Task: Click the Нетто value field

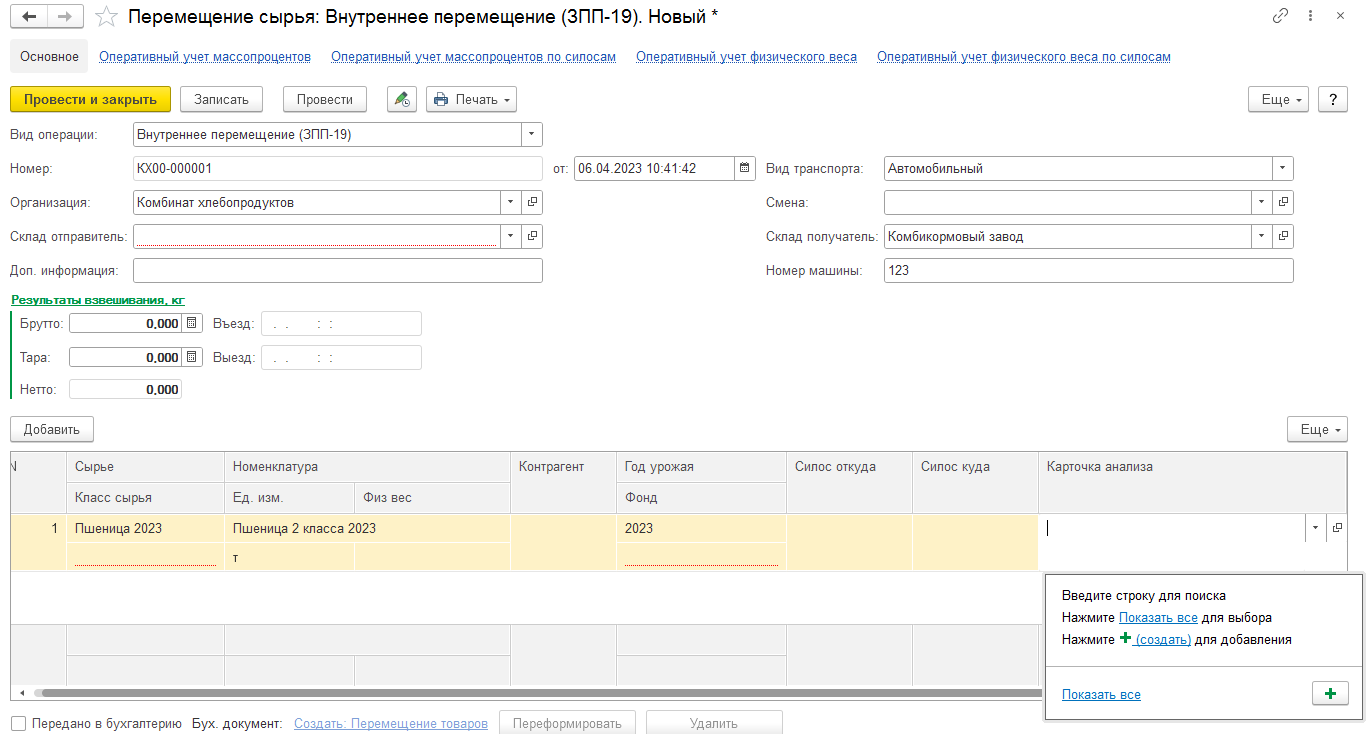Action: pos(125,389)
